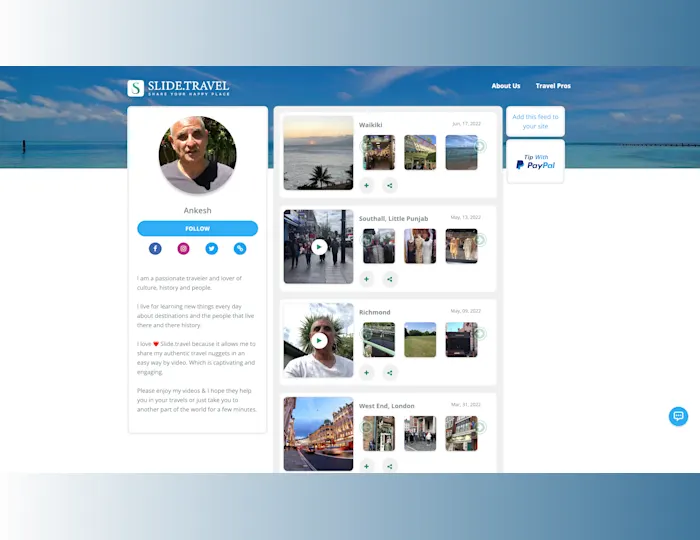Play the Richmond video
The width and height of the screenshot is (700, 540).
pos(319,341)
